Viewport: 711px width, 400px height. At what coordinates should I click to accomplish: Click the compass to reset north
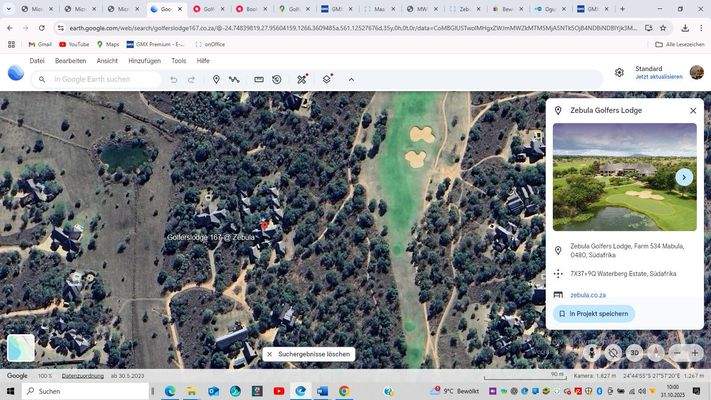656,353
